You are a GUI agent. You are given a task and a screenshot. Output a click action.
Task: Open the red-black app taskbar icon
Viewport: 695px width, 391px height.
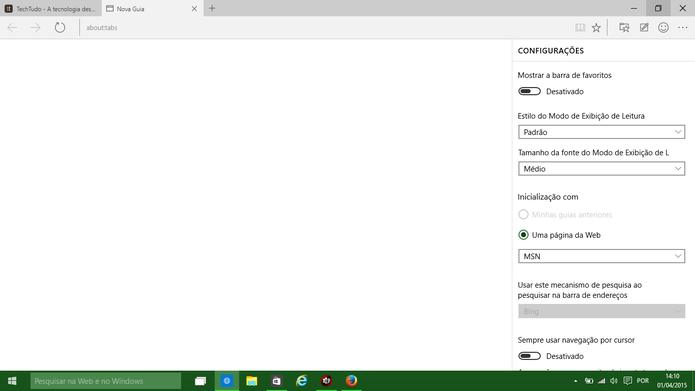point(327,381)
